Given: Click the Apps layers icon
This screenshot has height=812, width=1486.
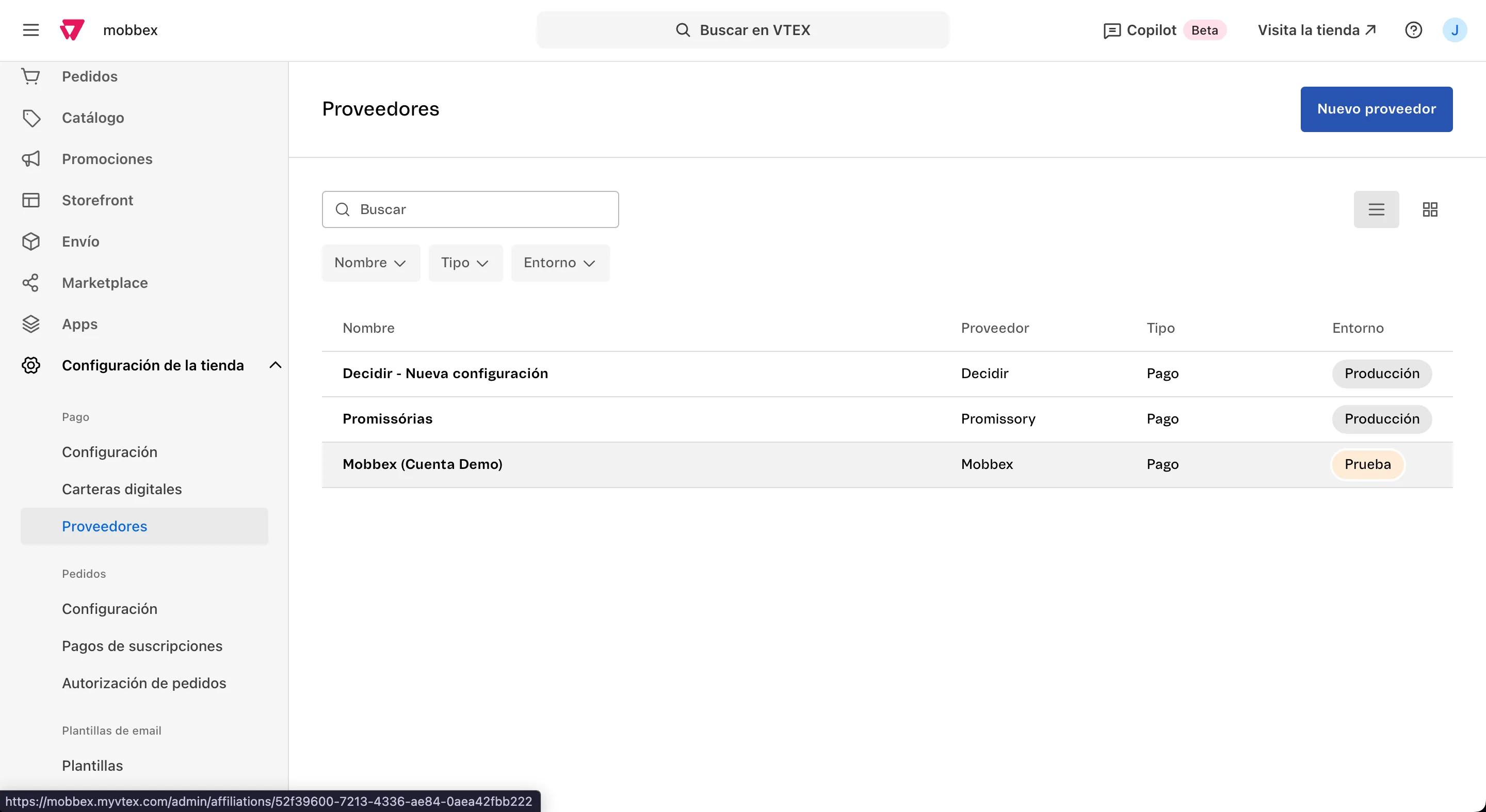Looking at the screenshot, I should coord(30,324).
